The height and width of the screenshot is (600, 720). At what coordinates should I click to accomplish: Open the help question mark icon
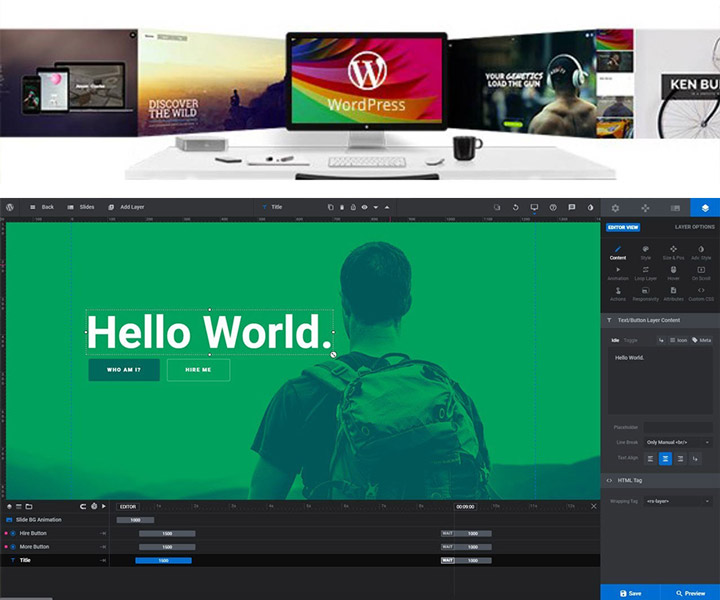(x=553, y=207)
